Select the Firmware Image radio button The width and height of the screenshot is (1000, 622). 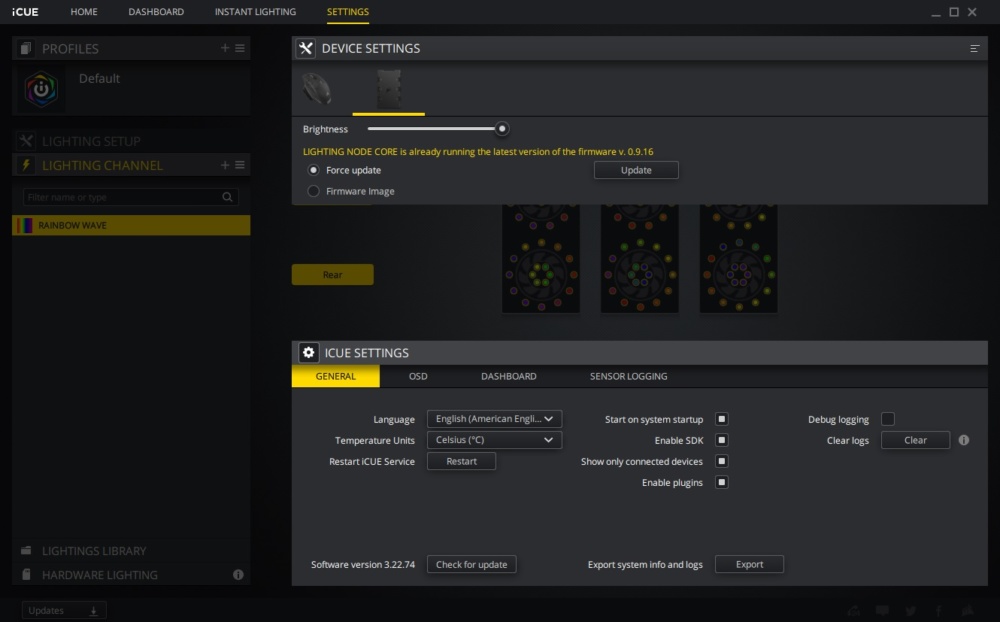click(x=313, y=191)
